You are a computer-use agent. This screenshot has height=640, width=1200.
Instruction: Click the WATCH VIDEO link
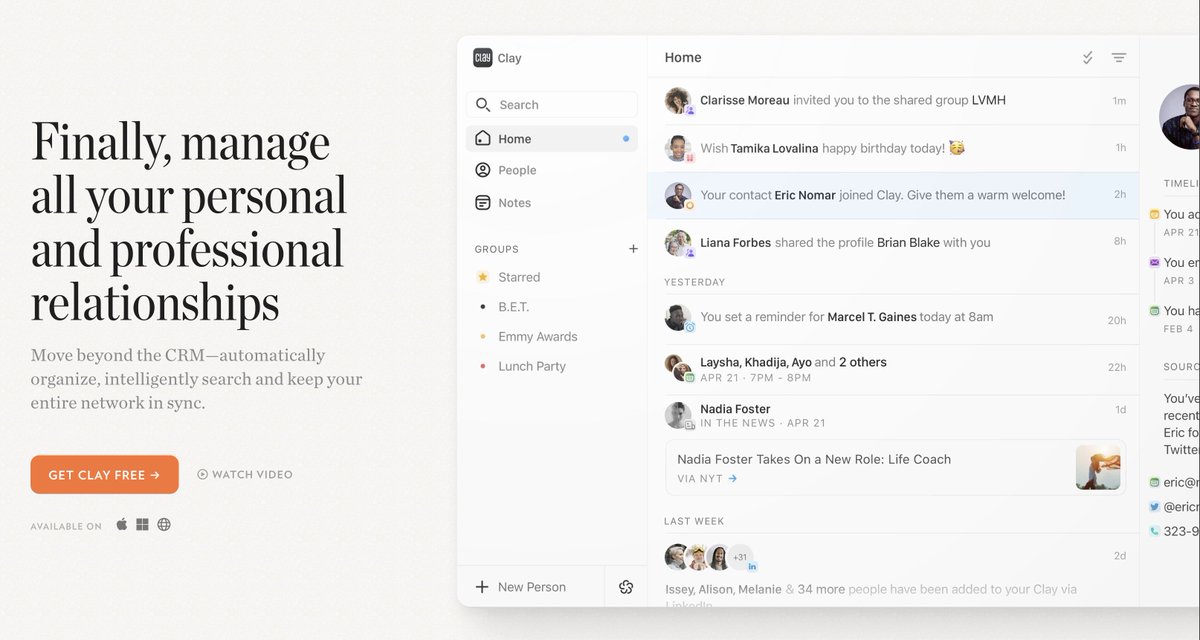(245, 475)
